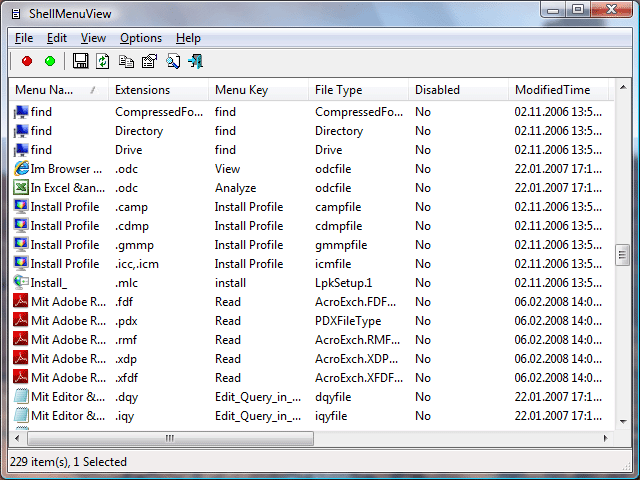This screenshot has width=640, height=480.
Task: Sort by the Menu Name column header
Action: click(58, 90)
